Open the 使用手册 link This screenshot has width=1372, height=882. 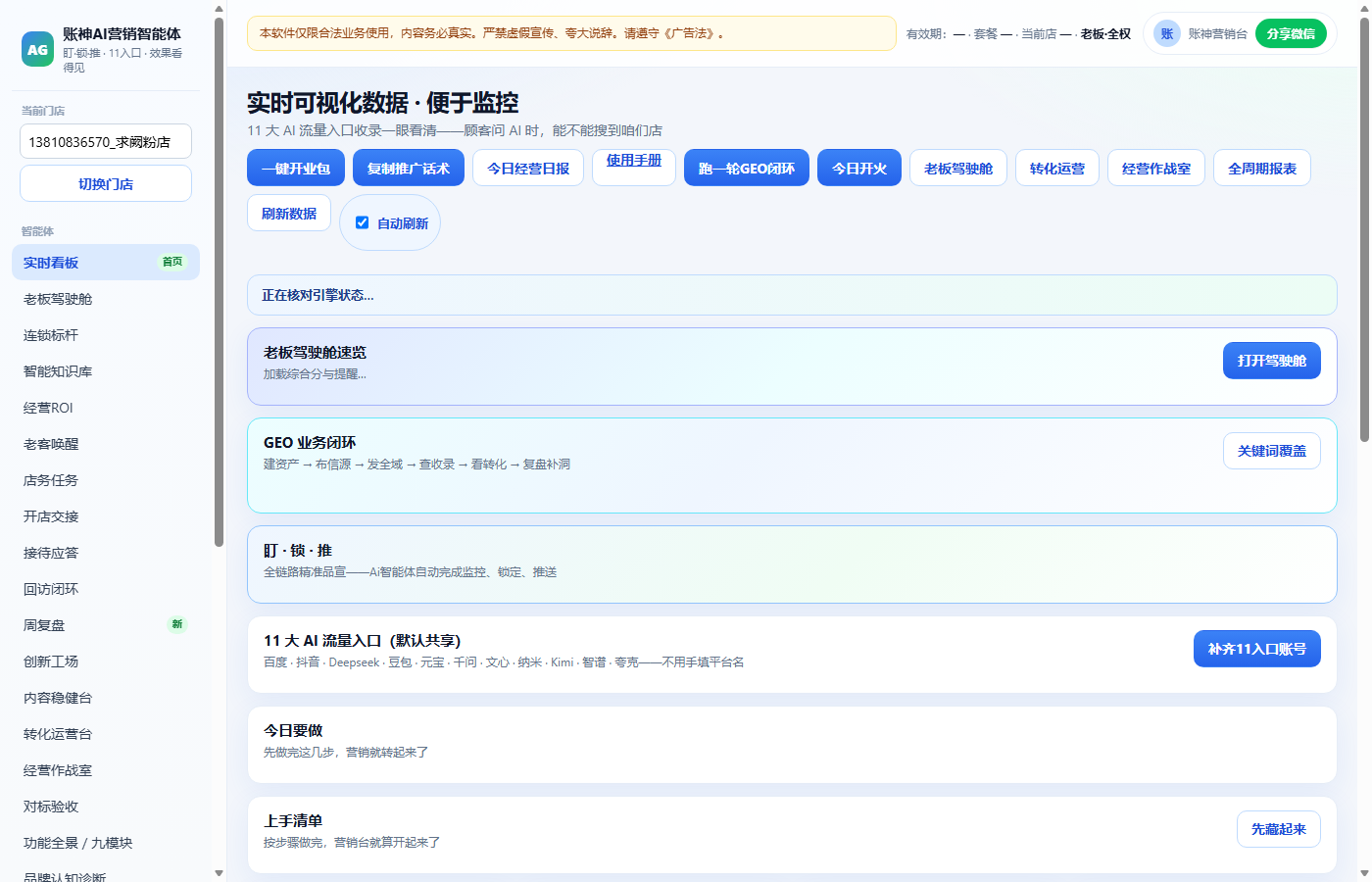pyautogui.click(x=634, y=161)
